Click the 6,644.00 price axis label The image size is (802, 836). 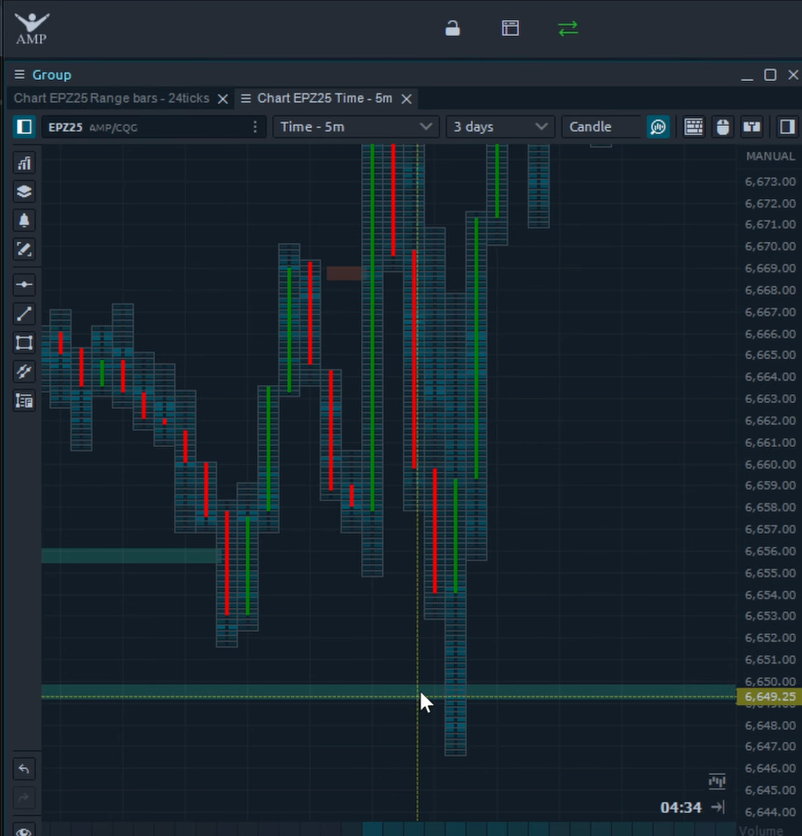pos(770,812)
